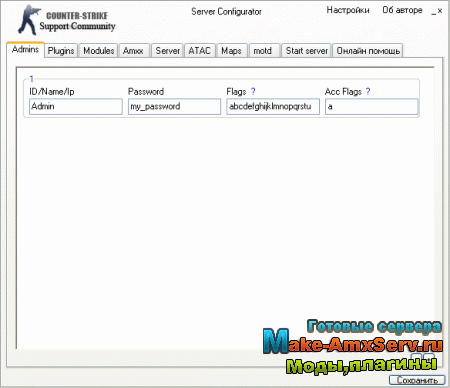Open the Настройки menu
The image size is (450, 388).
pos(348,10)
